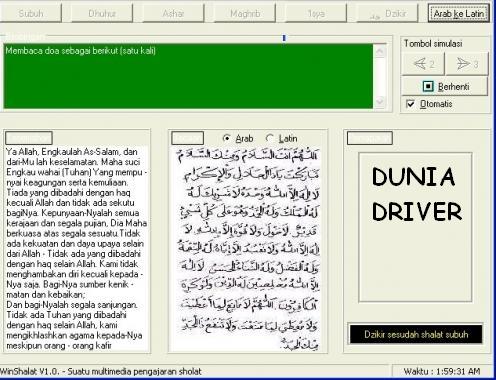Choose the Ashar prayer button
The image size is (496, 380).
[x=173, y=13]
